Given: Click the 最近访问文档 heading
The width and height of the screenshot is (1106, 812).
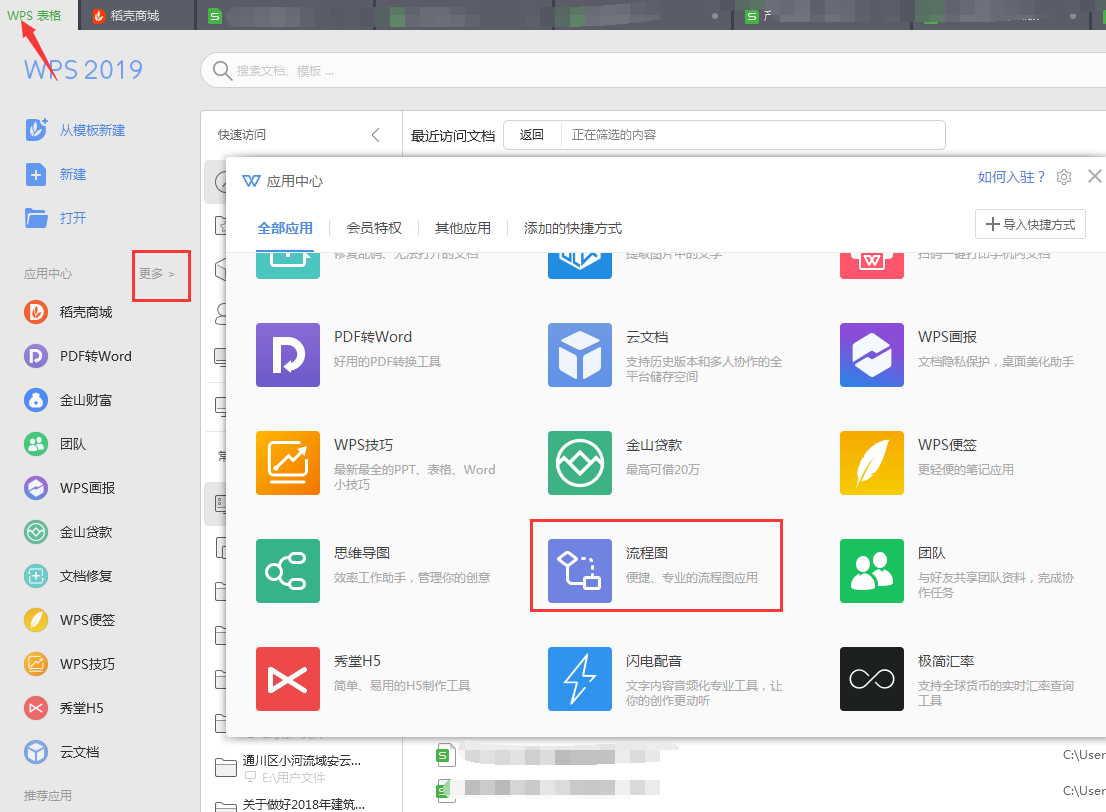Looking at the screenshot, I should point(453,136).
